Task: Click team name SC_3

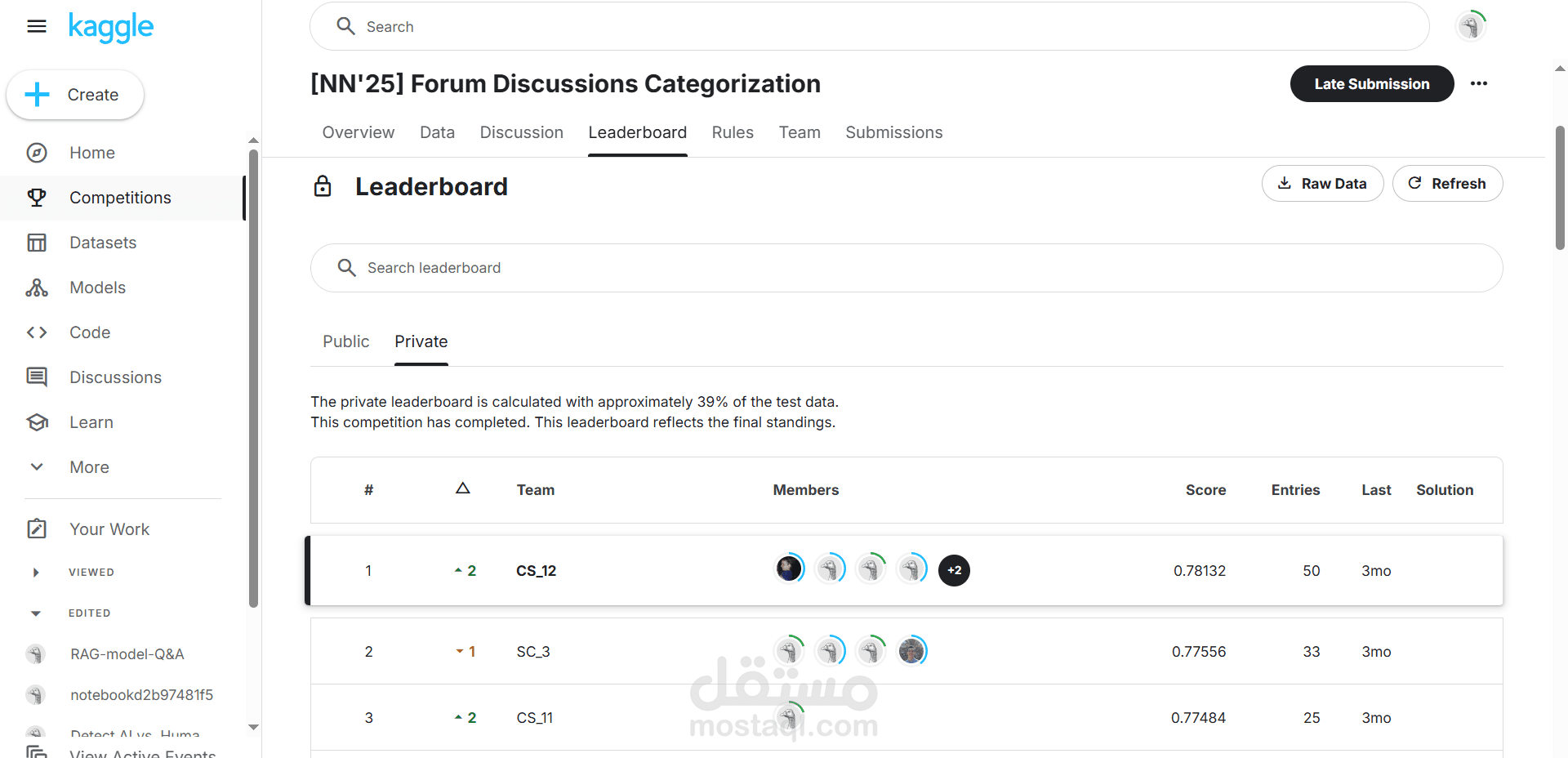Action: [x=533, y=652]
